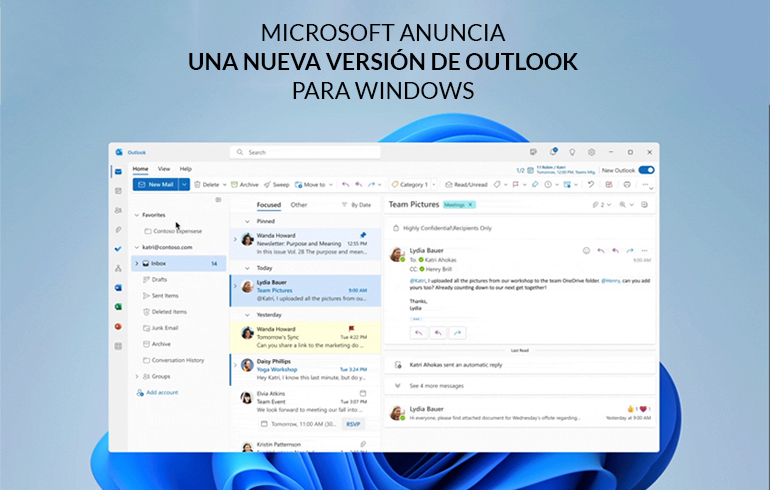This screenshot has width=770, height=490.
Task: Click the Undo icon in the ribbon
Action: click(591, 185)
